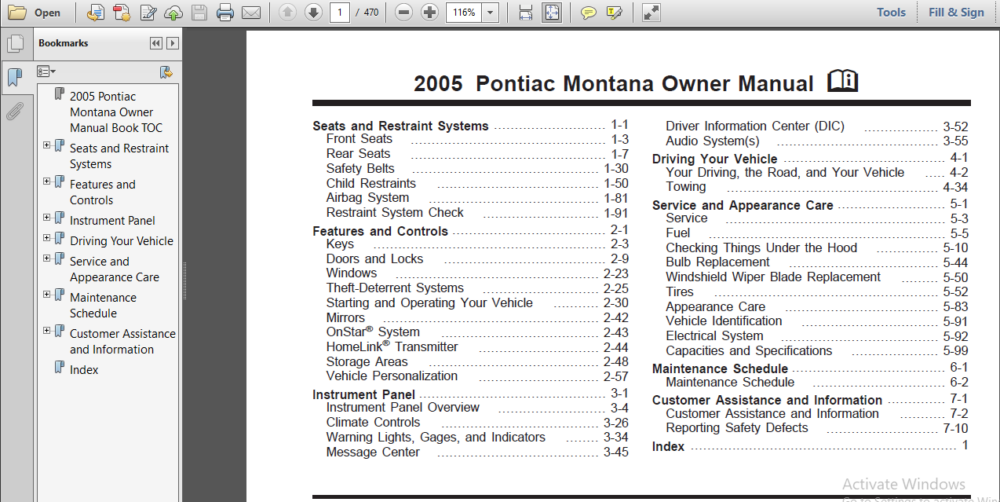Select the Instrument Panel bookmark label
1000x502 pixels.
(x=112, y=220)
